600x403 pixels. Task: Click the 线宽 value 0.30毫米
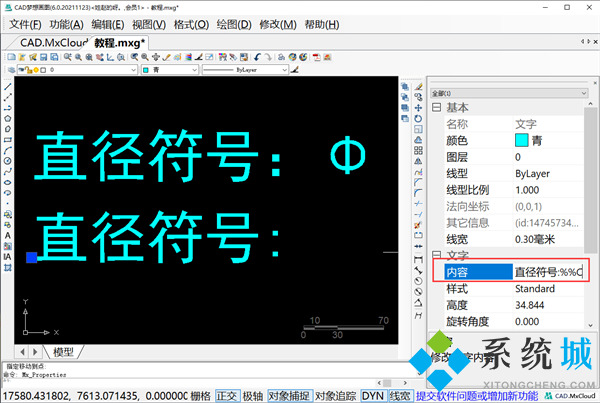point(535,240)
